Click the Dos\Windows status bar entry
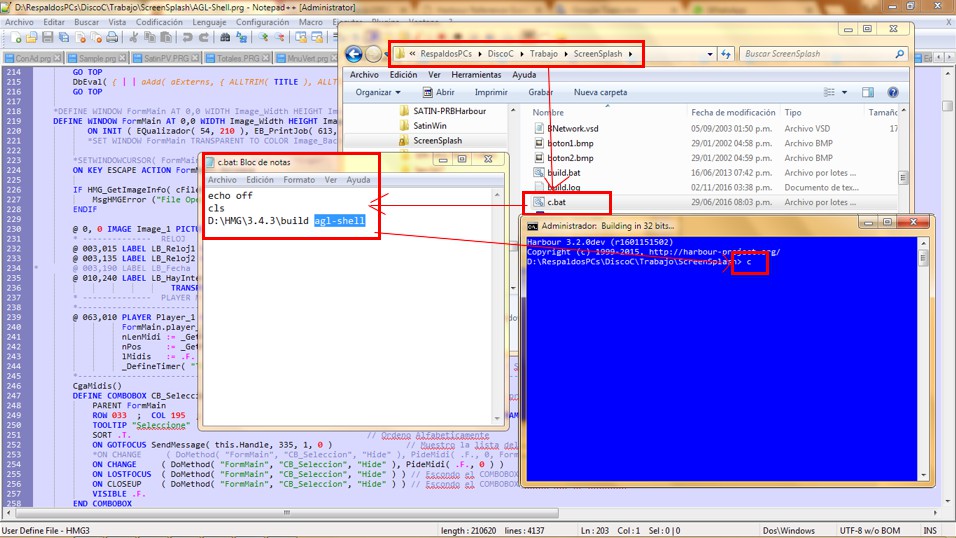The image size is (956, 538). coord(788,531)
